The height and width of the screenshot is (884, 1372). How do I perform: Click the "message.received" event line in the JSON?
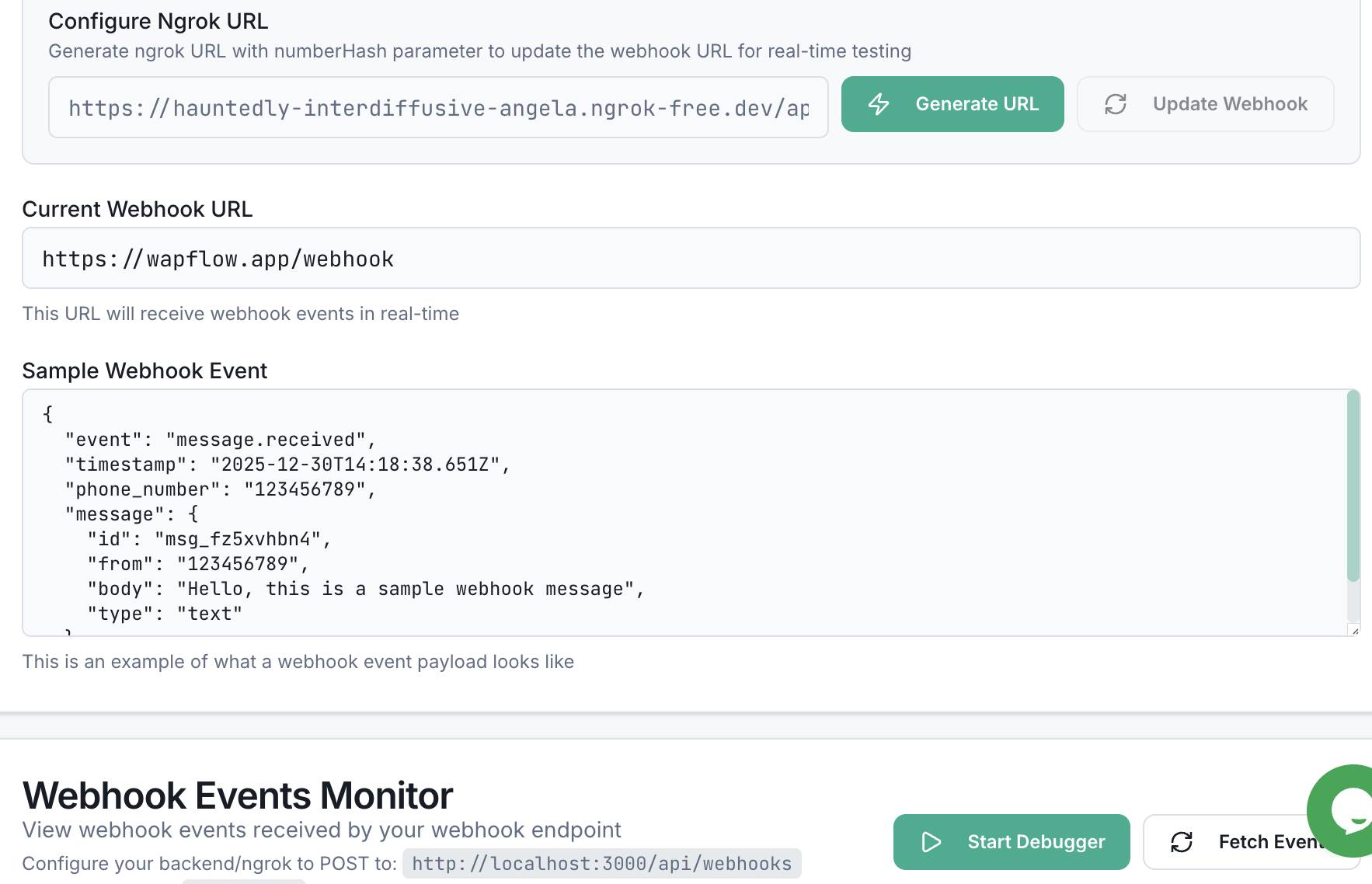221,440
